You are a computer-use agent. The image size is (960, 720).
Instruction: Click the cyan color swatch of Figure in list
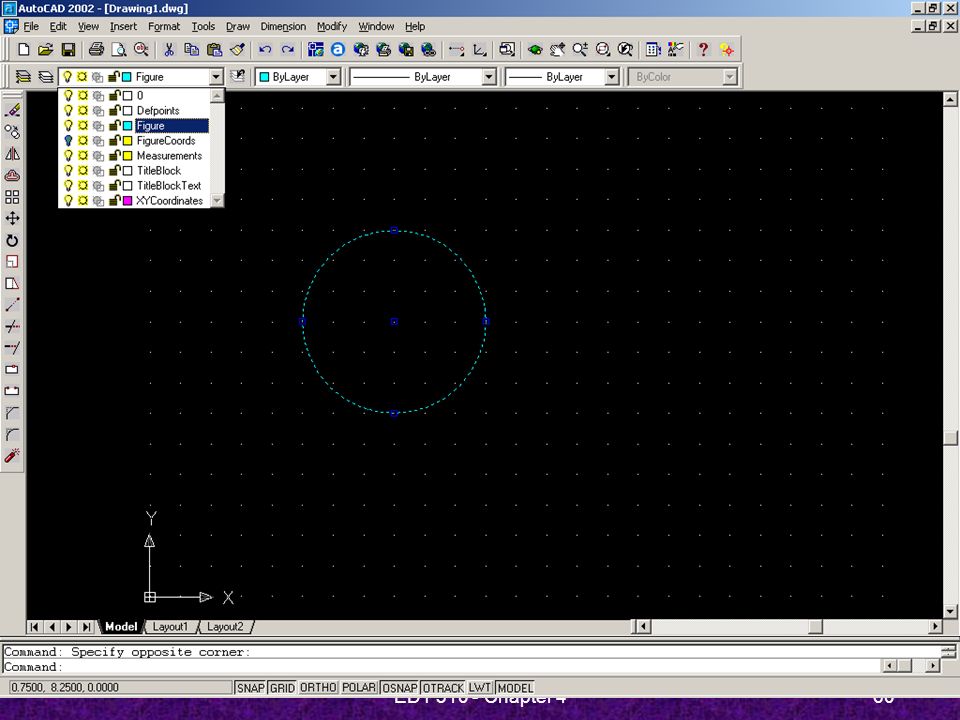127,126
